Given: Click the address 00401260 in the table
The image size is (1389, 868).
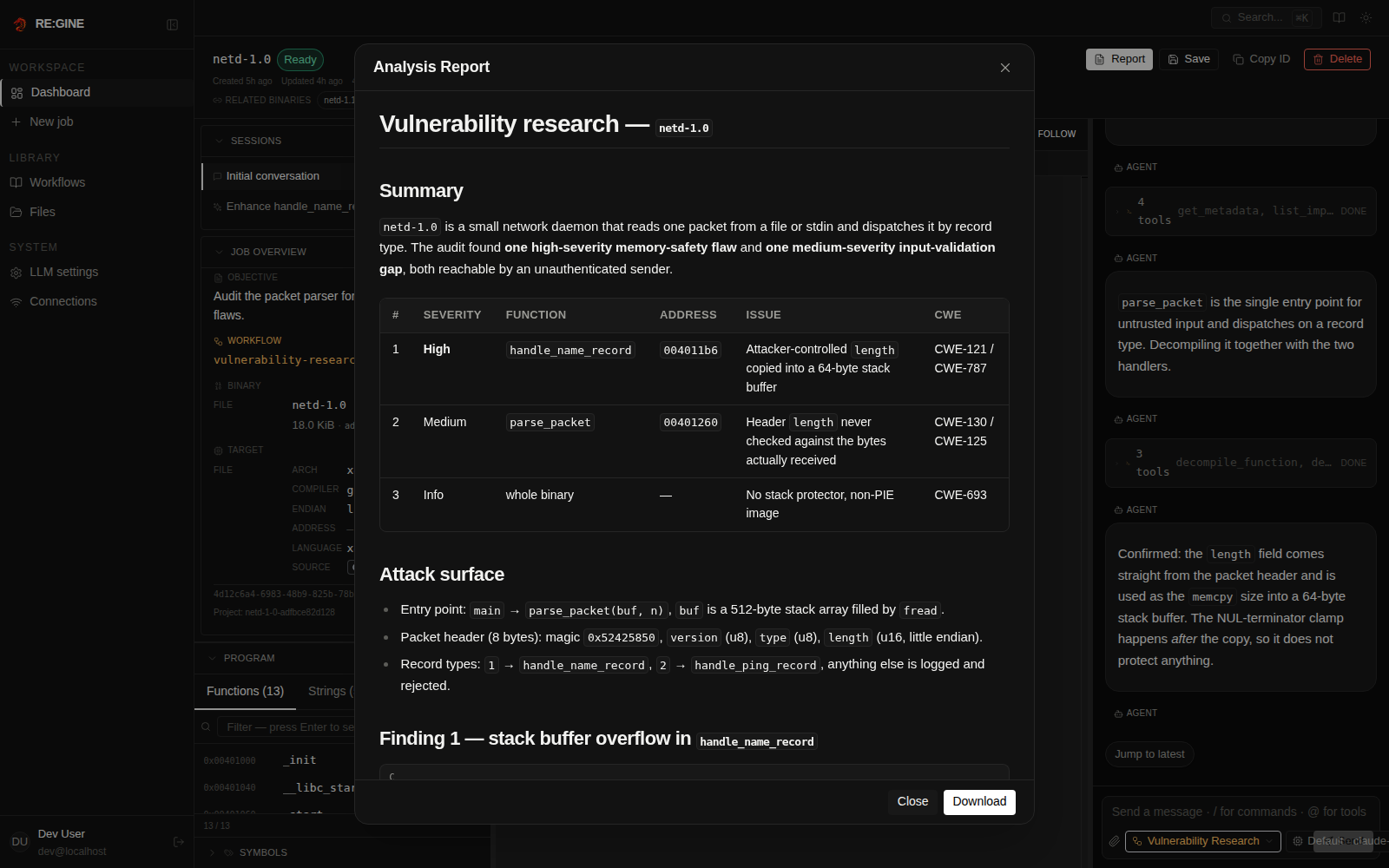Looking at the screenshot, I should point(690,423).
